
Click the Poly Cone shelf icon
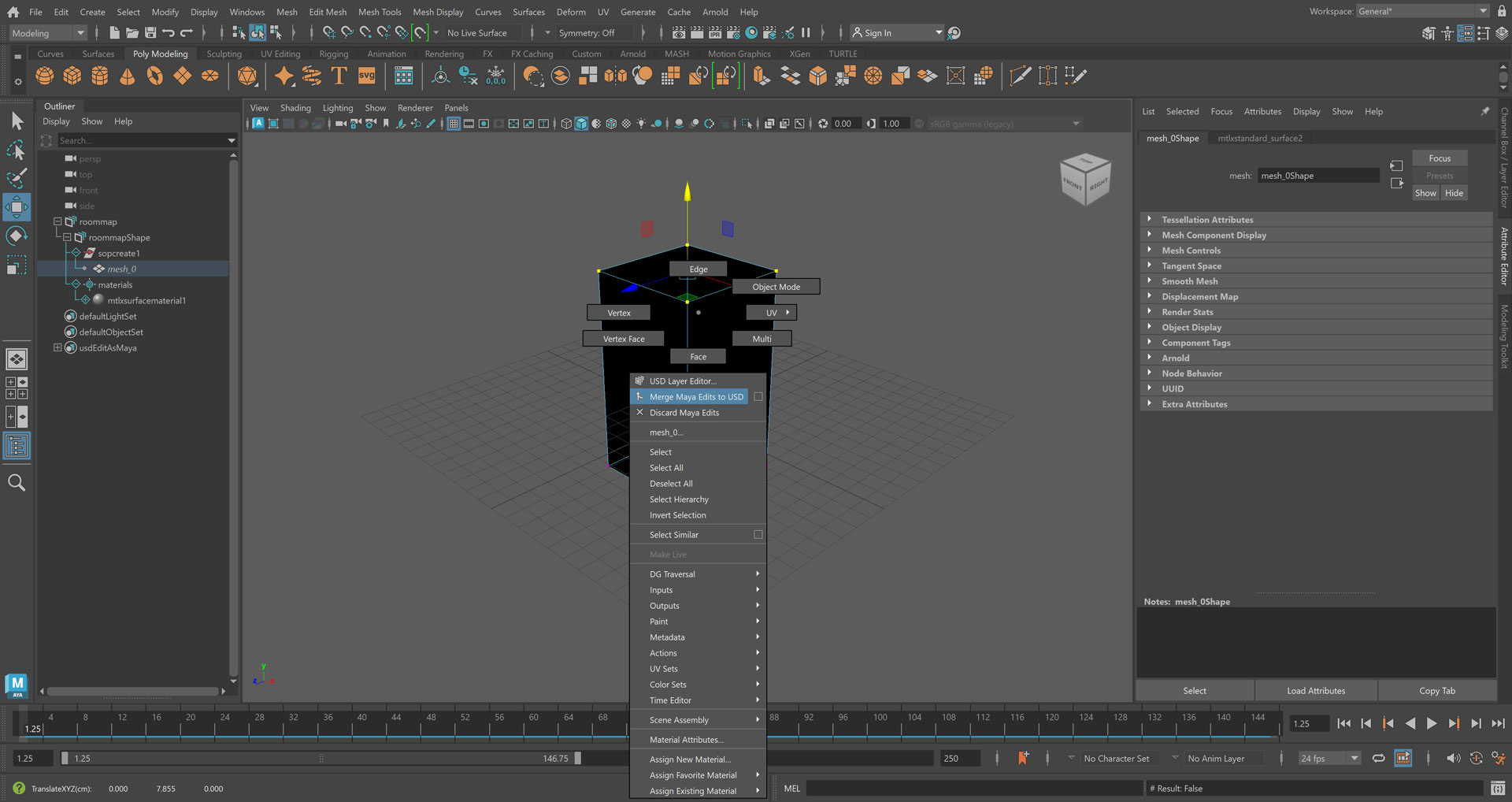pyautogui.click(x=127, y=76)
